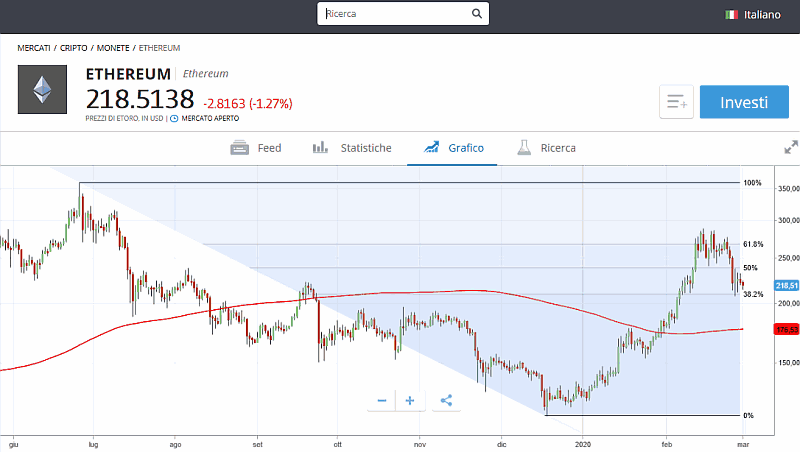Click the market open clock icon
The height and width of the screenshot is (452, 800).
tap(174, 118)
